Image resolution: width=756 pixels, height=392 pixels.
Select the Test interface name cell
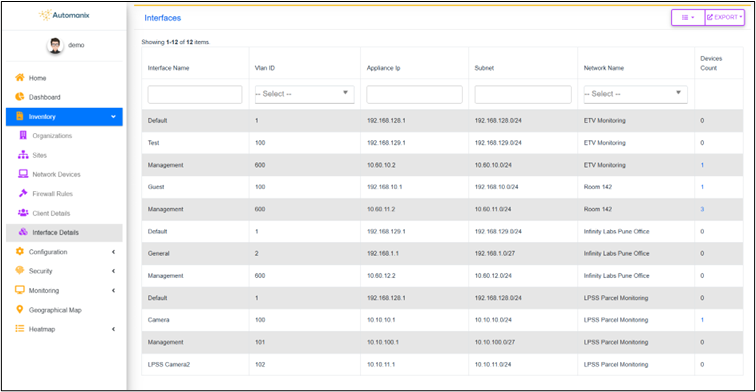[x=153, y=143]
